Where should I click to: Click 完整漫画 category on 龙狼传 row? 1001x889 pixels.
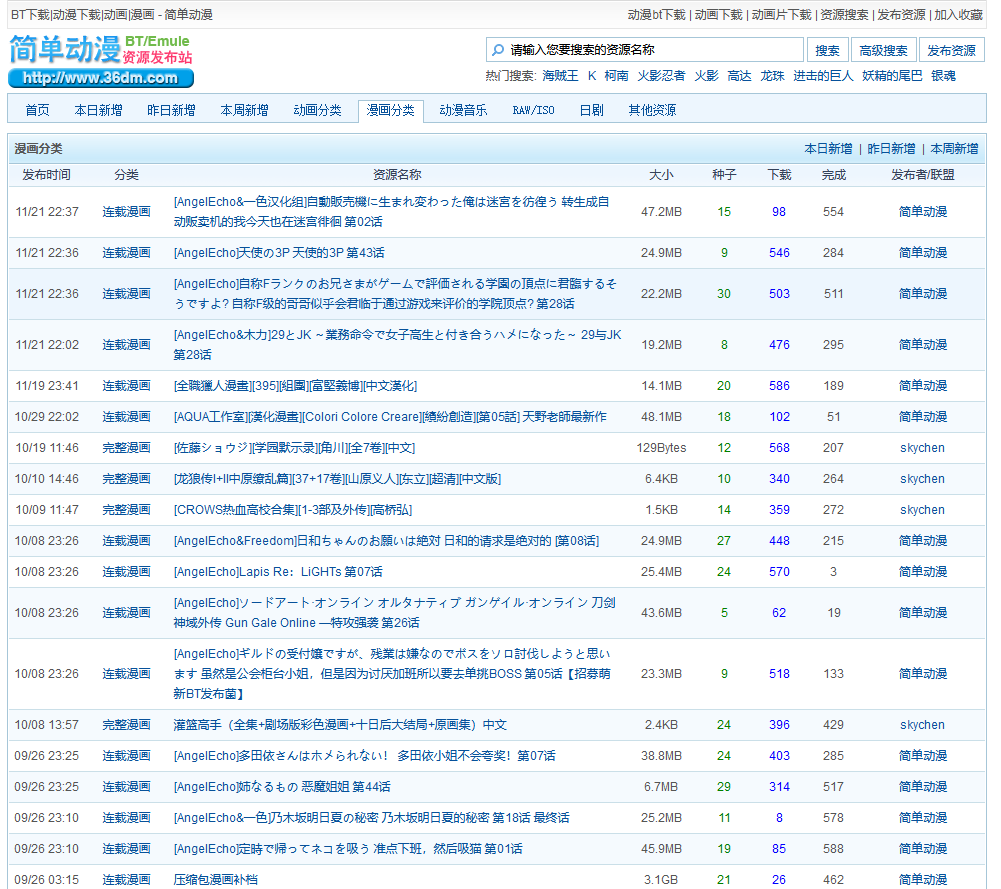click(x=126, y=479)
